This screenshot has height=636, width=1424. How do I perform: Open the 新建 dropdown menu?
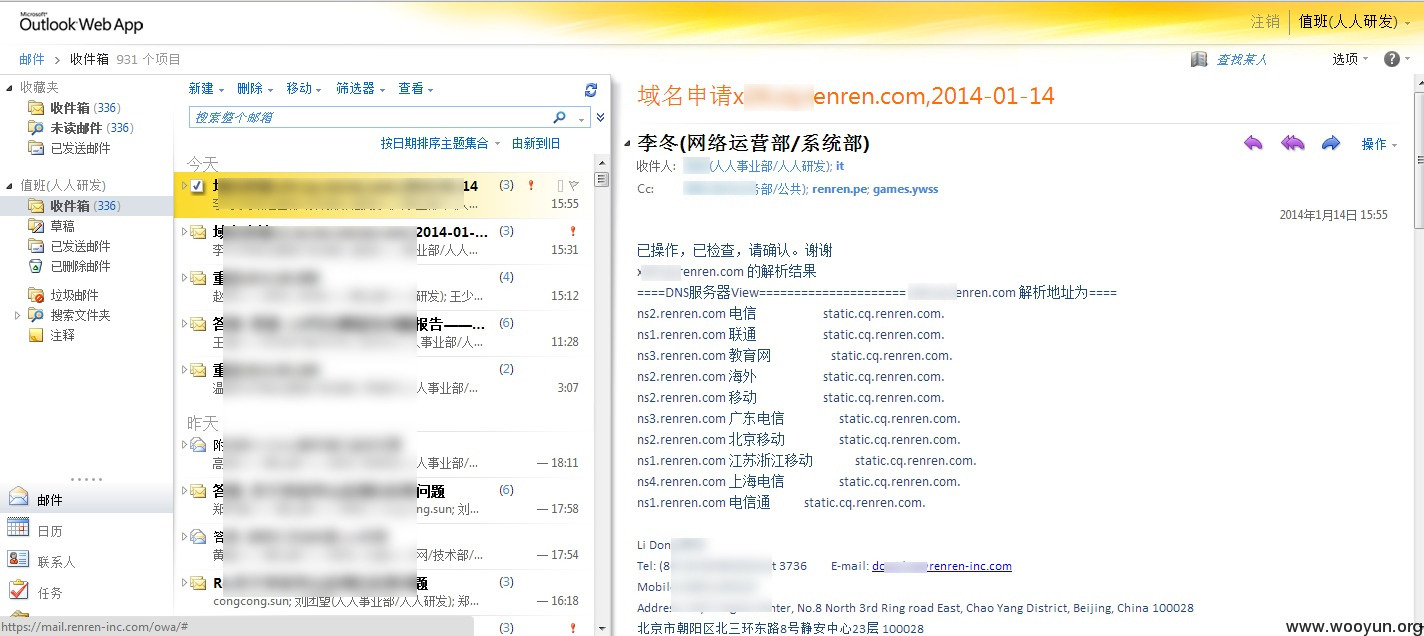pyautogui.click(x=206, y=89)
